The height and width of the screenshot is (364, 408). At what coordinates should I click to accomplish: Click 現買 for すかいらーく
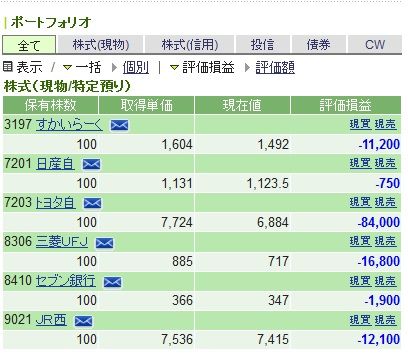(360, 124)
